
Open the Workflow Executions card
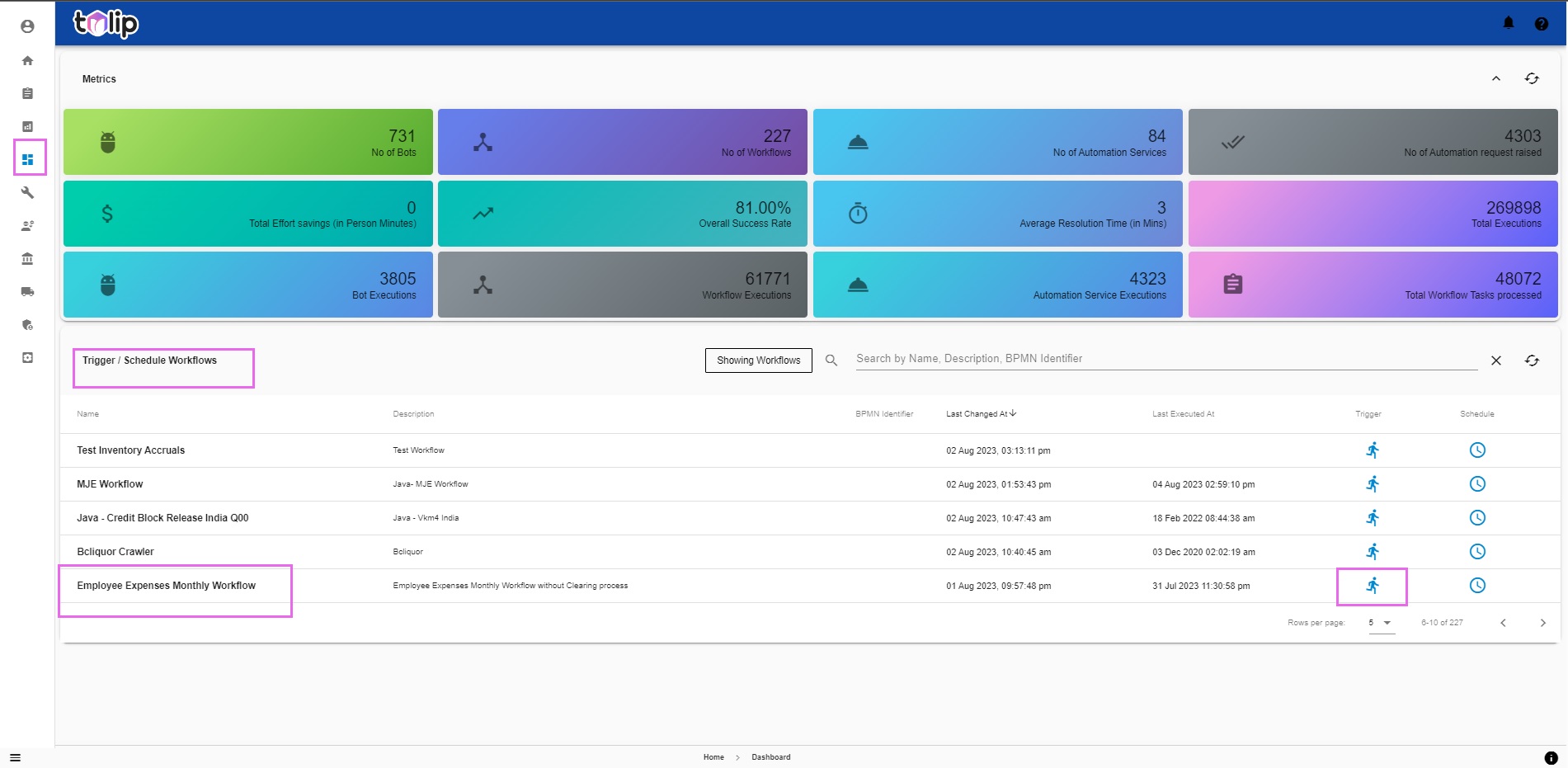point(623,285)
